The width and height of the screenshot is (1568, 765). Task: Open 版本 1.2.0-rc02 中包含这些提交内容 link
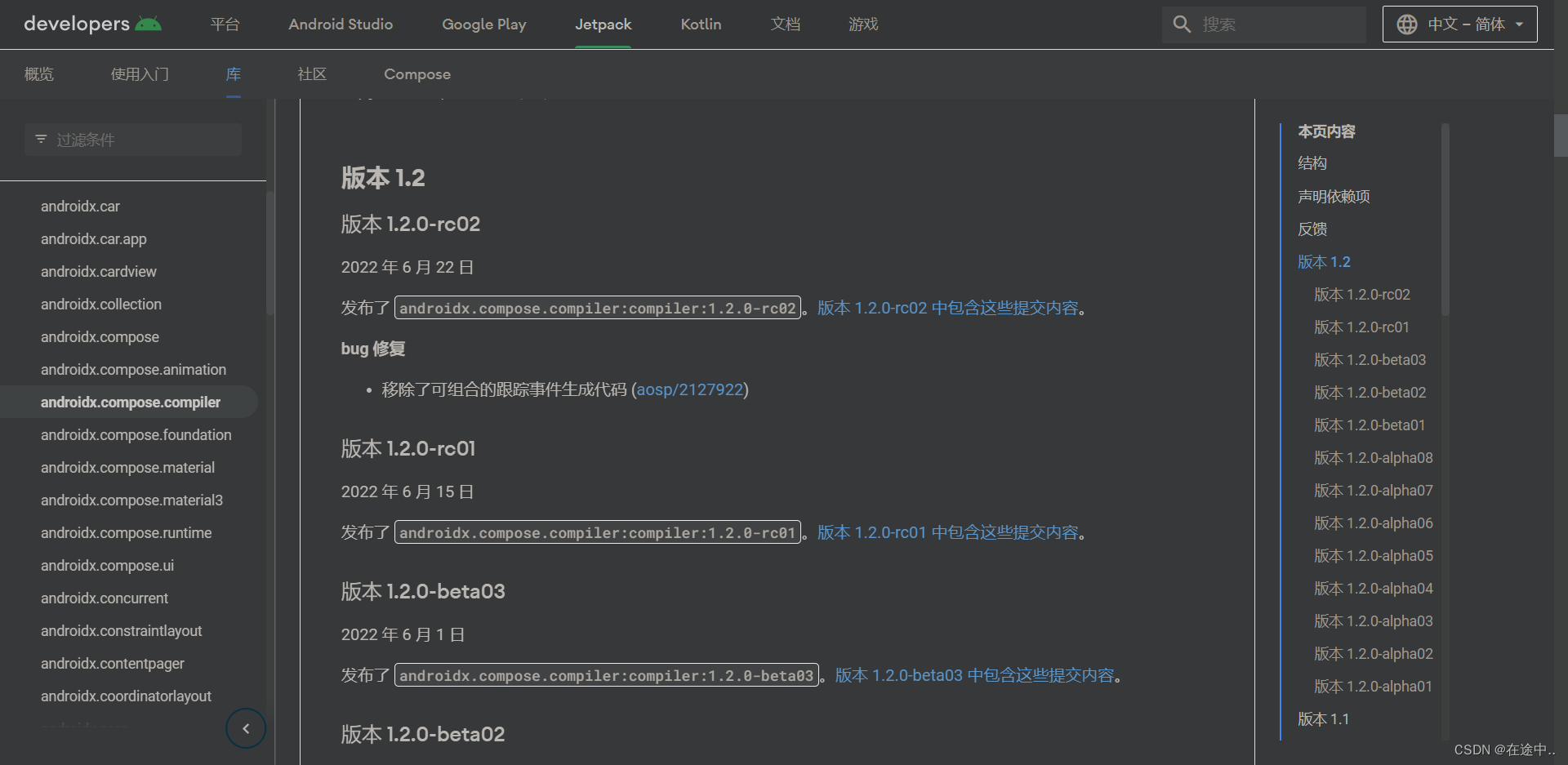coord(947,308)
